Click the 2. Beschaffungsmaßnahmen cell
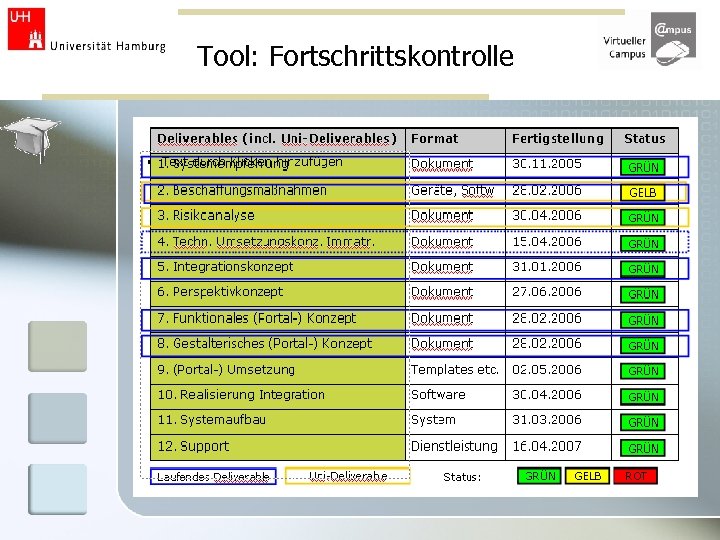The height and width of the screenshot is (540, 720). [278, 191]
